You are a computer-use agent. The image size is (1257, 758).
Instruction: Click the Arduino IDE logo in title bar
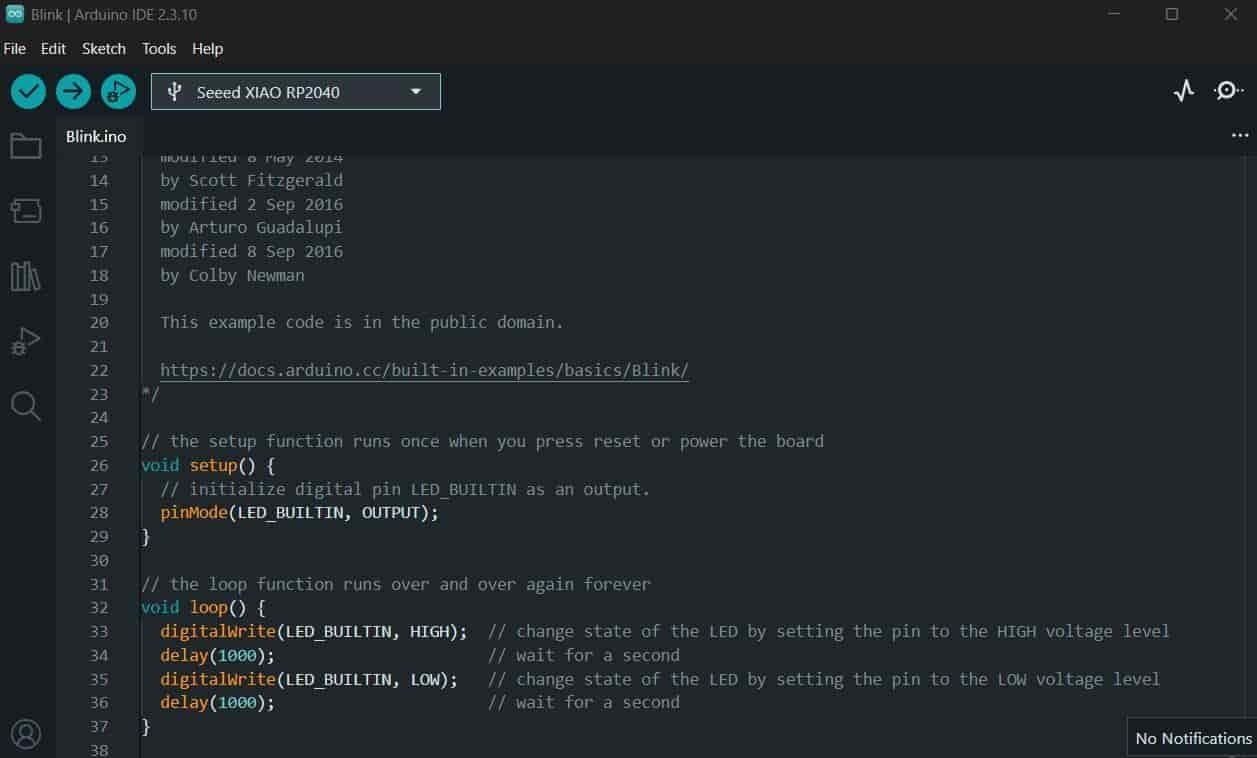tap(14, 14)
